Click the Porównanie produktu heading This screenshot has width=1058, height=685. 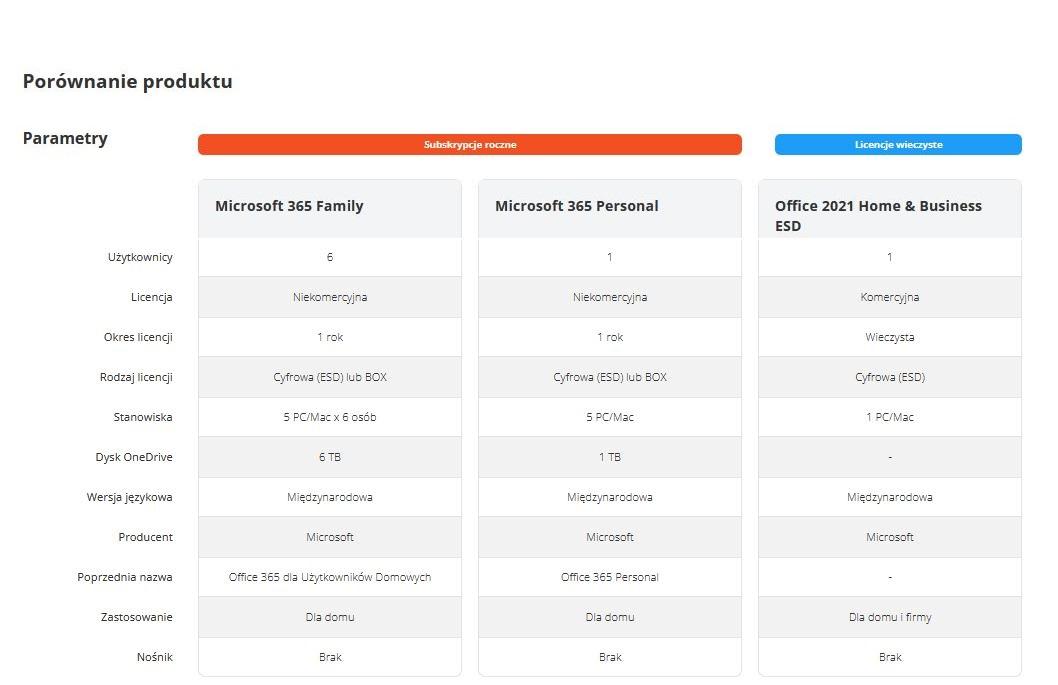[128, 81]
